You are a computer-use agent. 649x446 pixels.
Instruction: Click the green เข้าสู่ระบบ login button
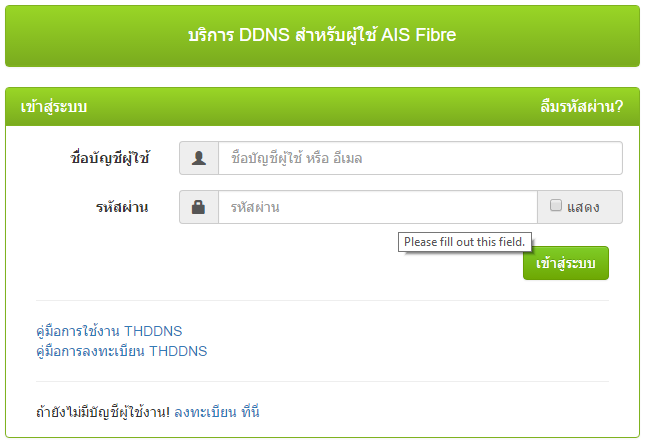tap(566, 263)
